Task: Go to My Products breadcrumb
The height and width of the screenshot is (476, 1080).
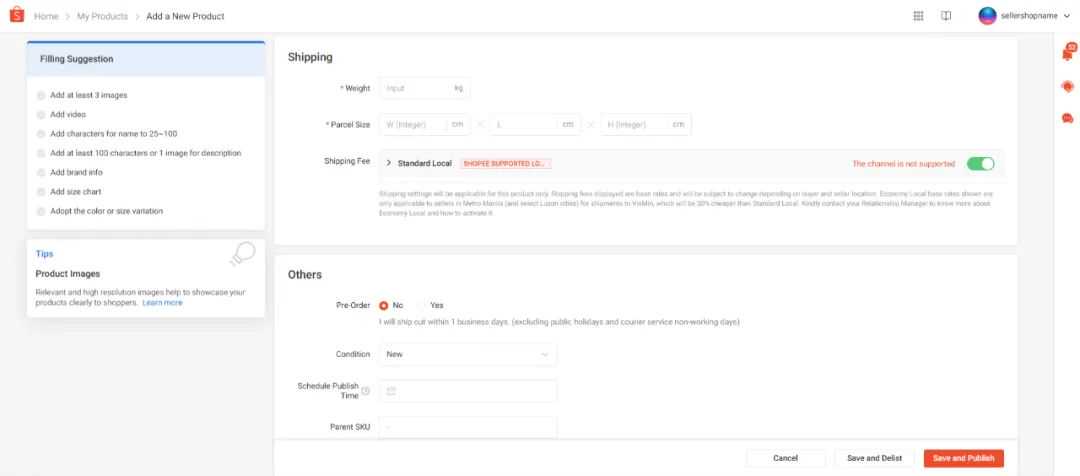Action: 103,16
